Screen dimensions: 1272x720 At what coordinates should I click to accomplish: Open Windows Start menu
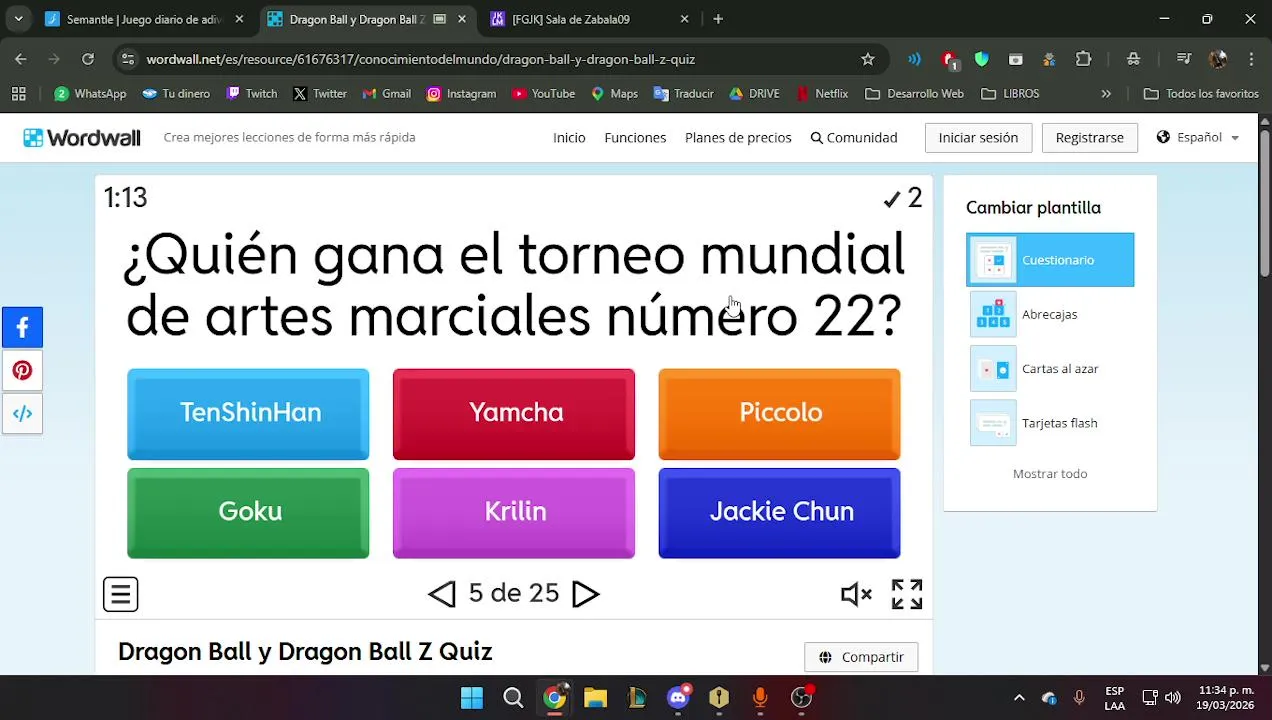point(472,698)
